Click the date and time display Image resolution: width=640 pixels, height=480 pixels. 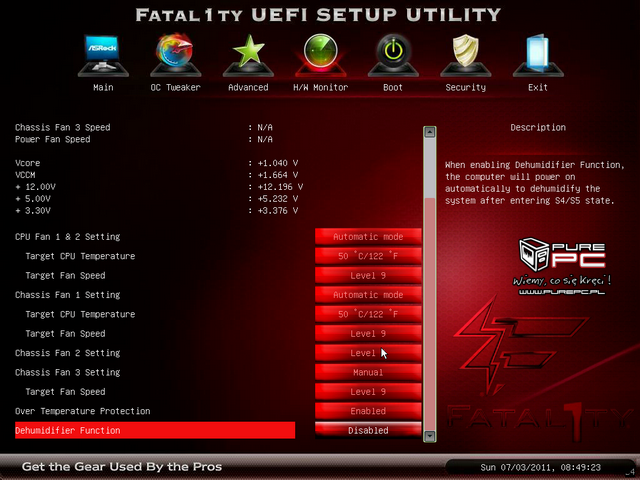540,467
